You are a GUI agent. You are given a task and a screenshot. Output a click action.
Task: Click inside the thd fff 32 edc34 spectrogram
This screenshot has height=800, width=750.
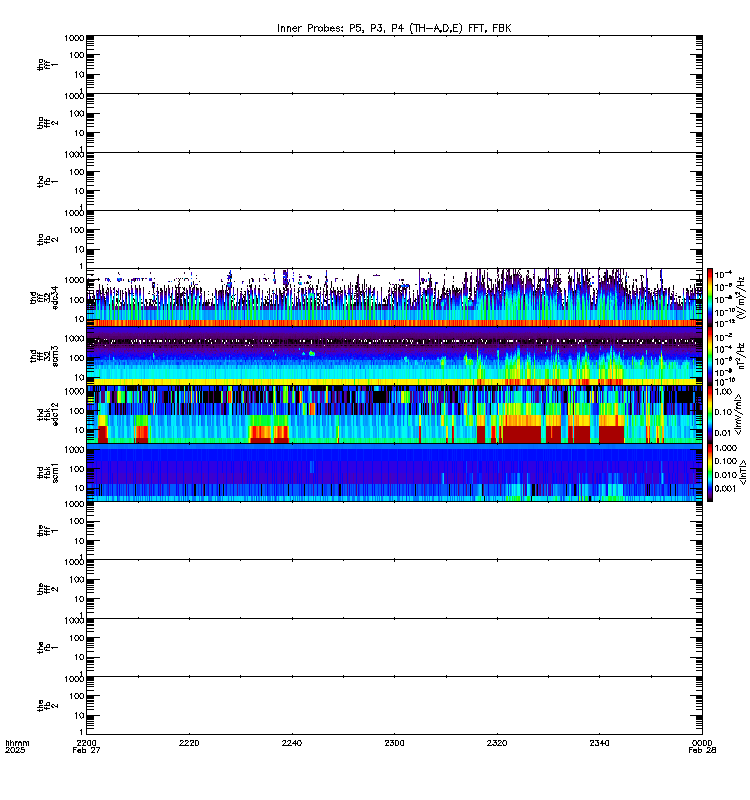pos(394,298)
